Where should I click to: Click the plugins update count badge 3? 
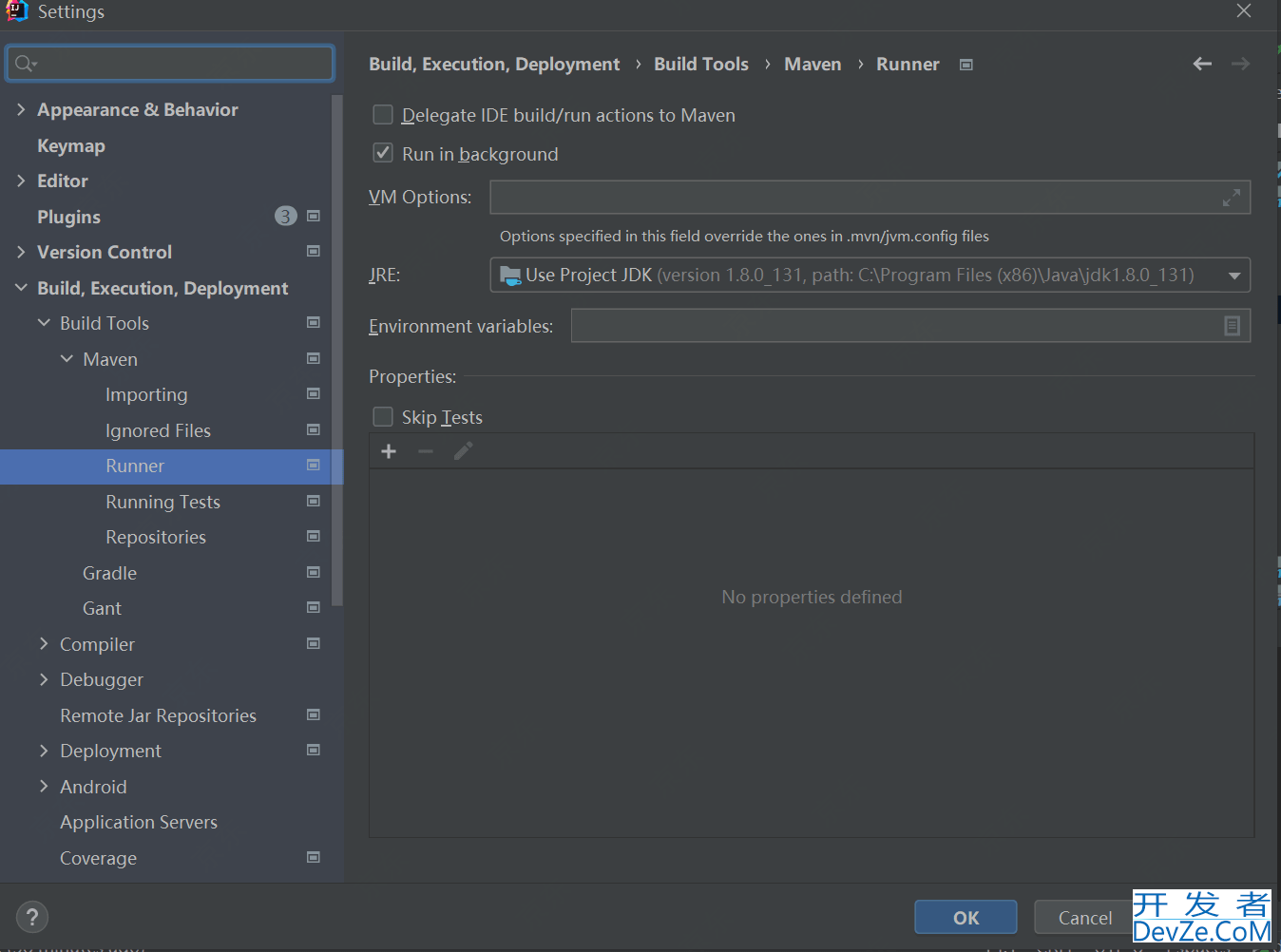point(285,217)
